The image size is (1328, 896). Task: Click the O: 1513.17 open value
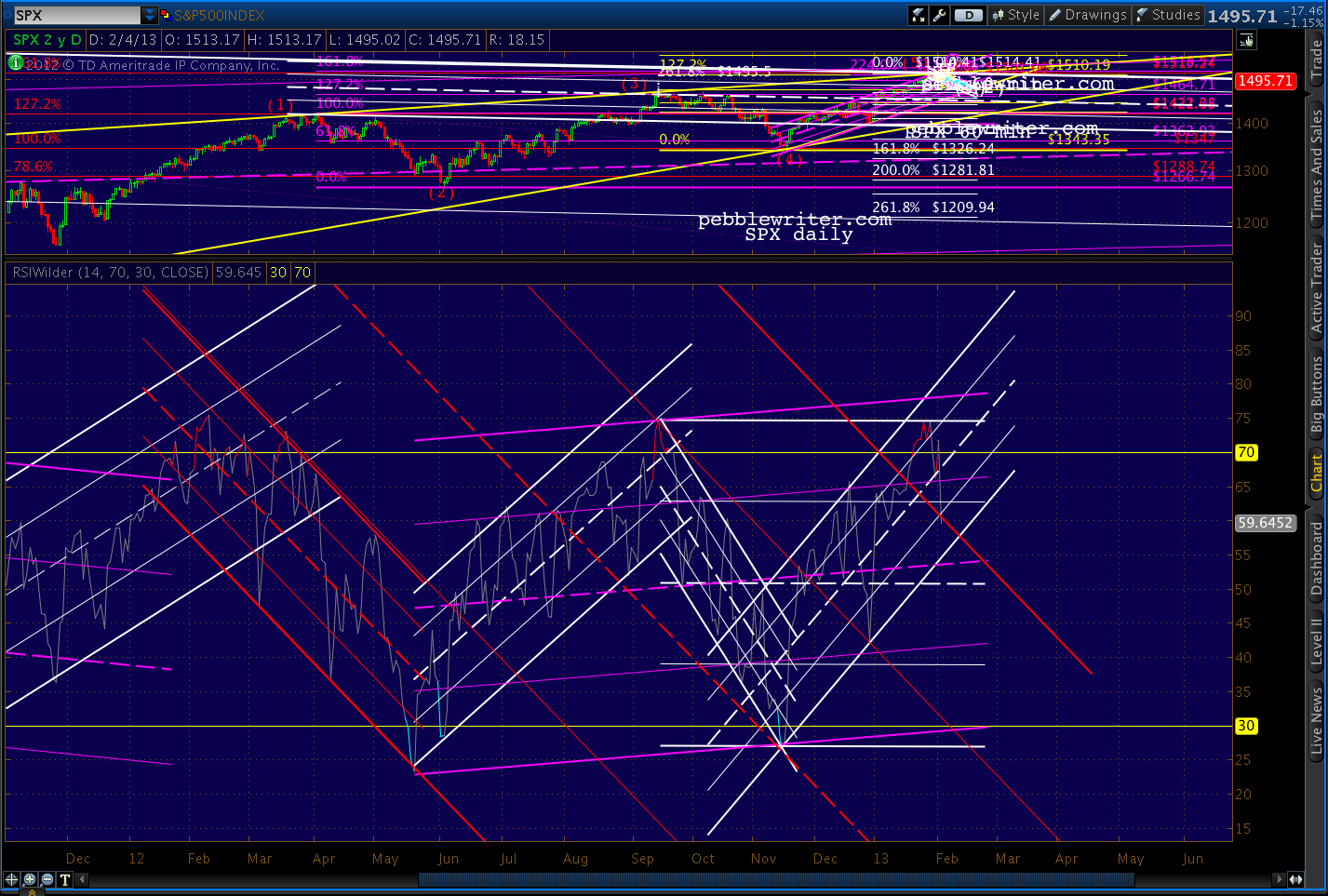click(202, 40)
